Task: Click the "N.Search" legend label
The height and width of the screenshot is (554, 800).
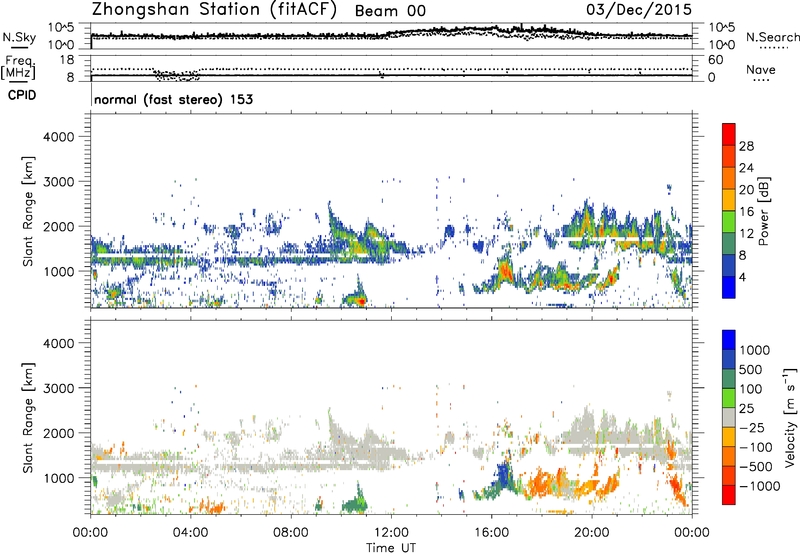Action: (772, 37)
